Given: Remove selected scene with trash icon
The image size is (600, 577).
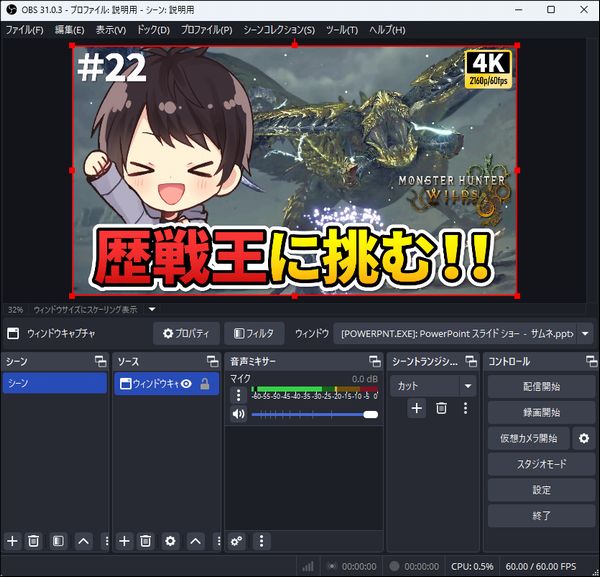Looking at the screenshot, I should point(33,541).
